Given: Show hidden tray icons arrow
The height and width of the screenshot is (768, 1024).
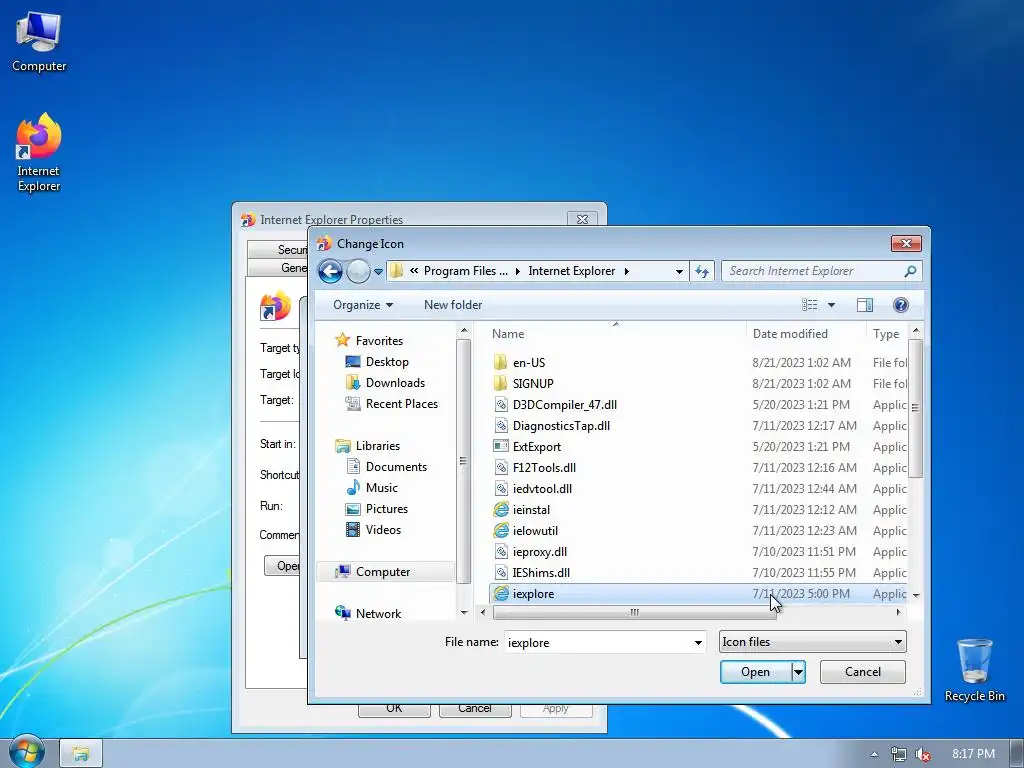Looking at the screenshot, I should (874, 754).
